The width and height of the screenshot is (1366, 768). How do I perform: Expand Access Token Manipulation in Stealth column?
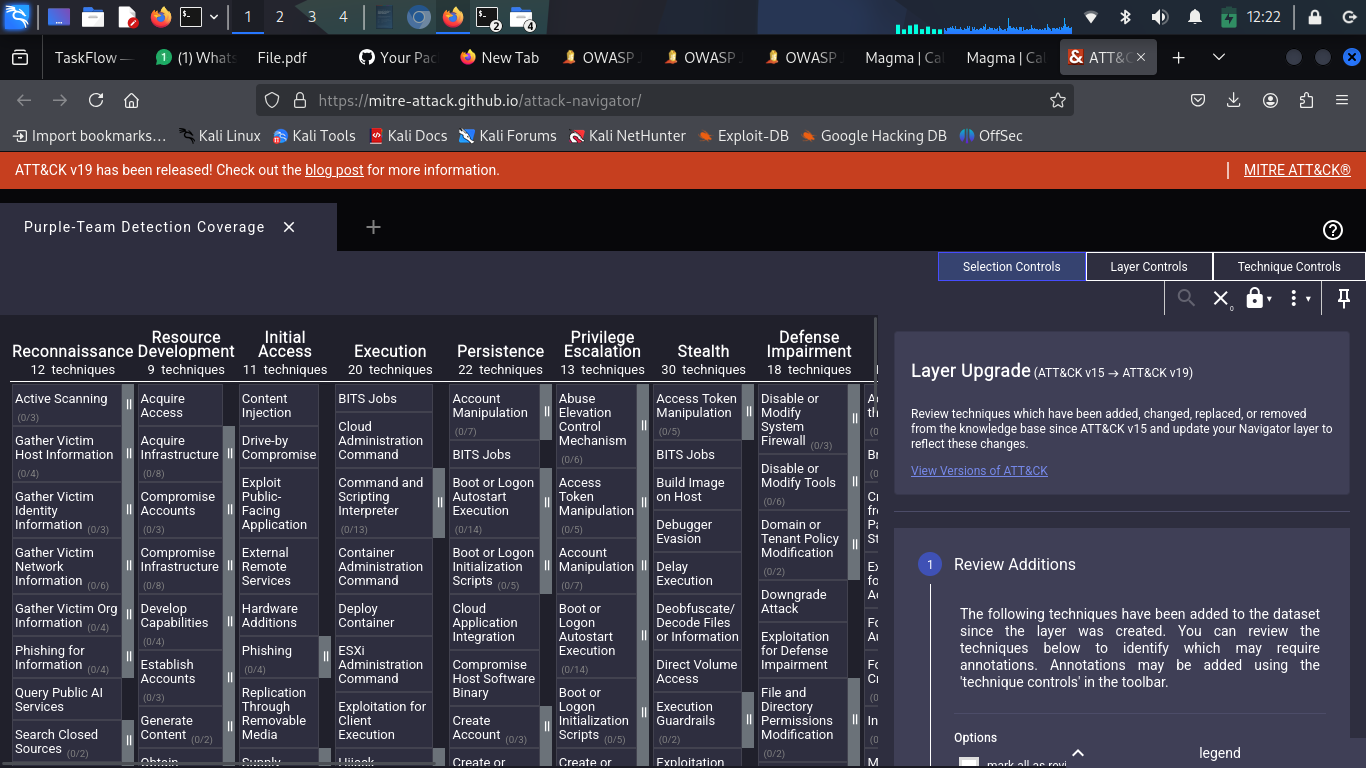pyautogui.click(x=748, y=412)
